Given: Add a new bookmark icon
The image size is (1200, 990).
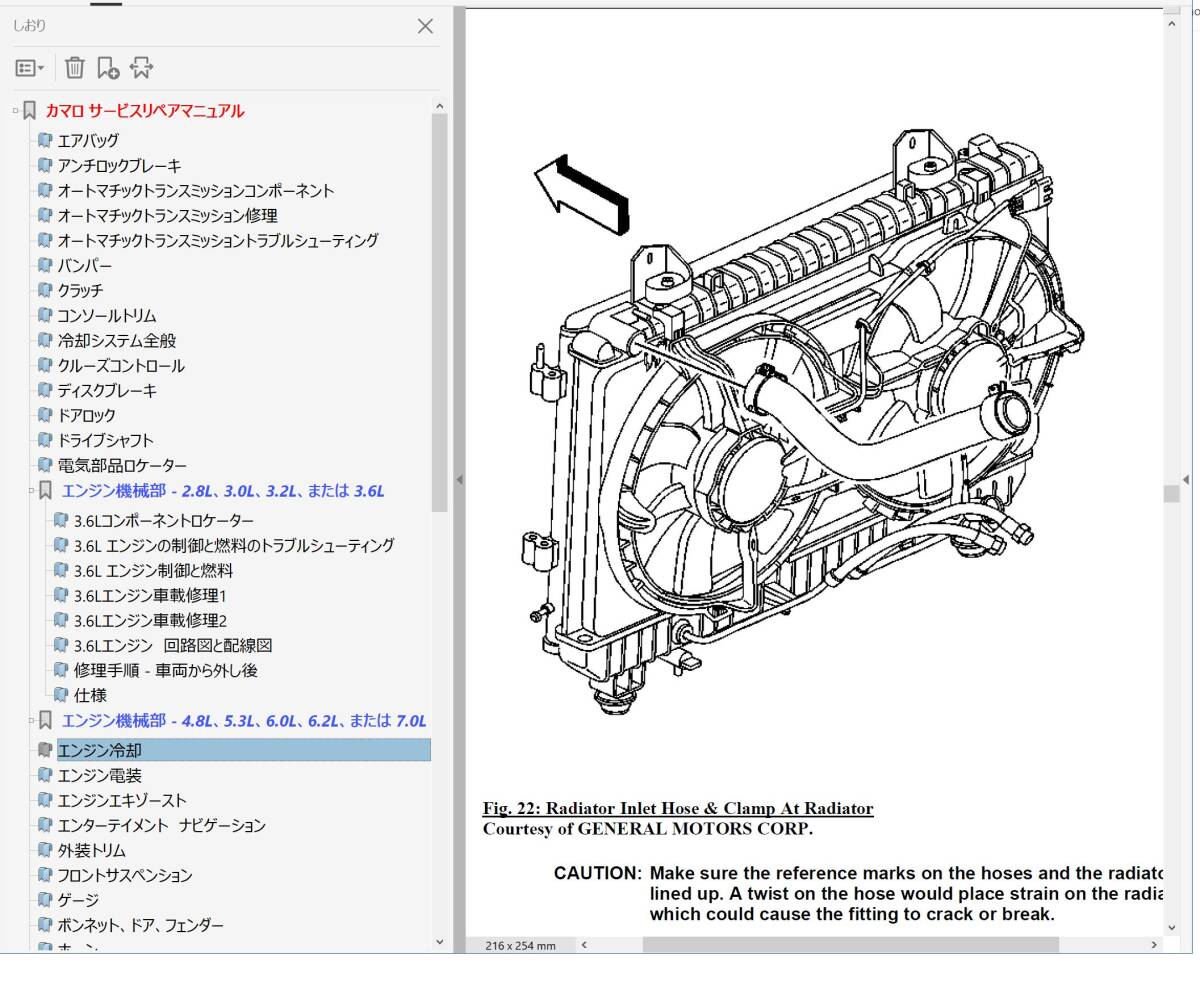Looking at the screenshot, I should (x=108, y=68).
